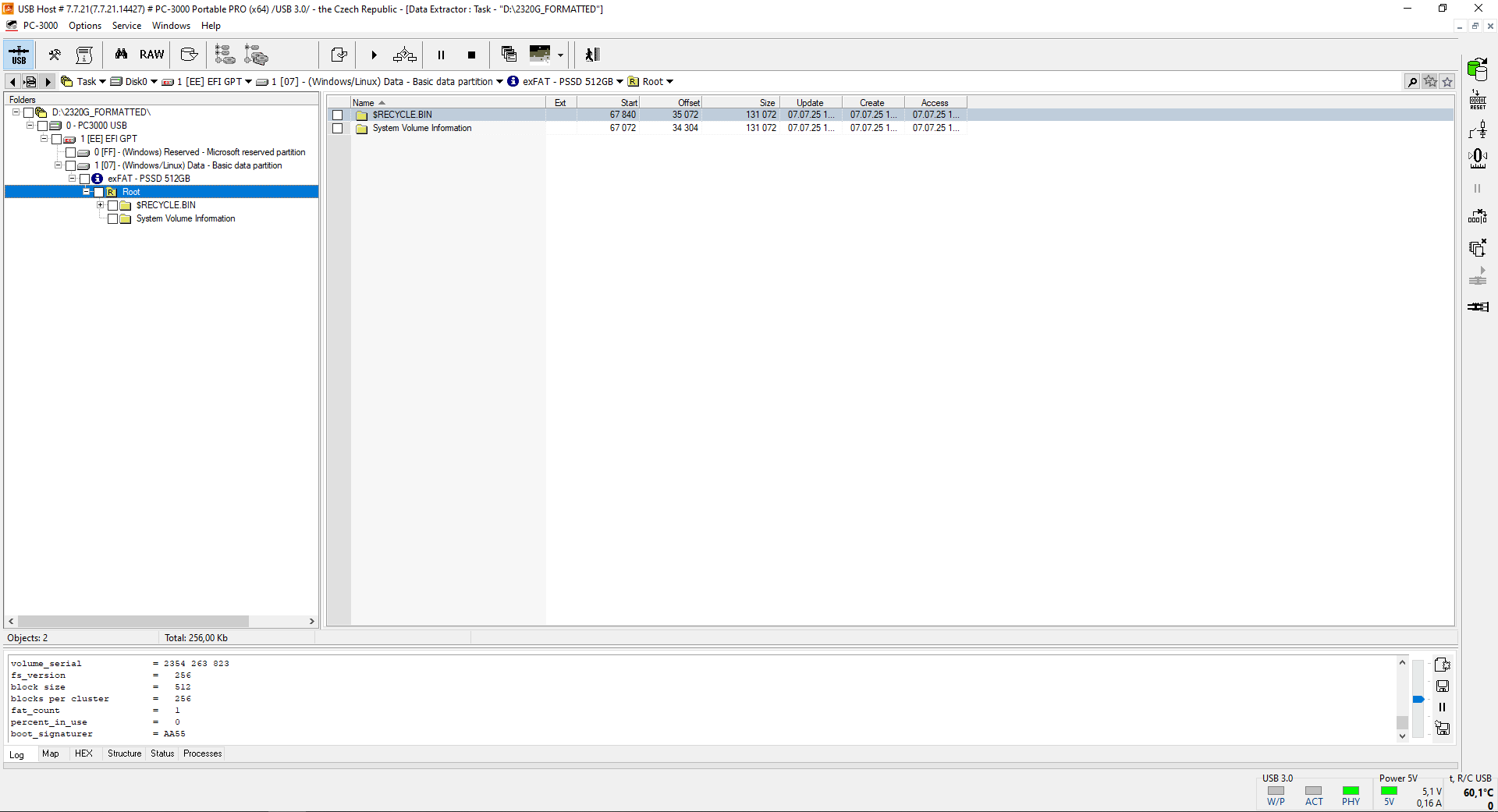Click the reset icon in right sidebar
Image resolution: width=1498 pixels, height=812 pixels.
1478,99
